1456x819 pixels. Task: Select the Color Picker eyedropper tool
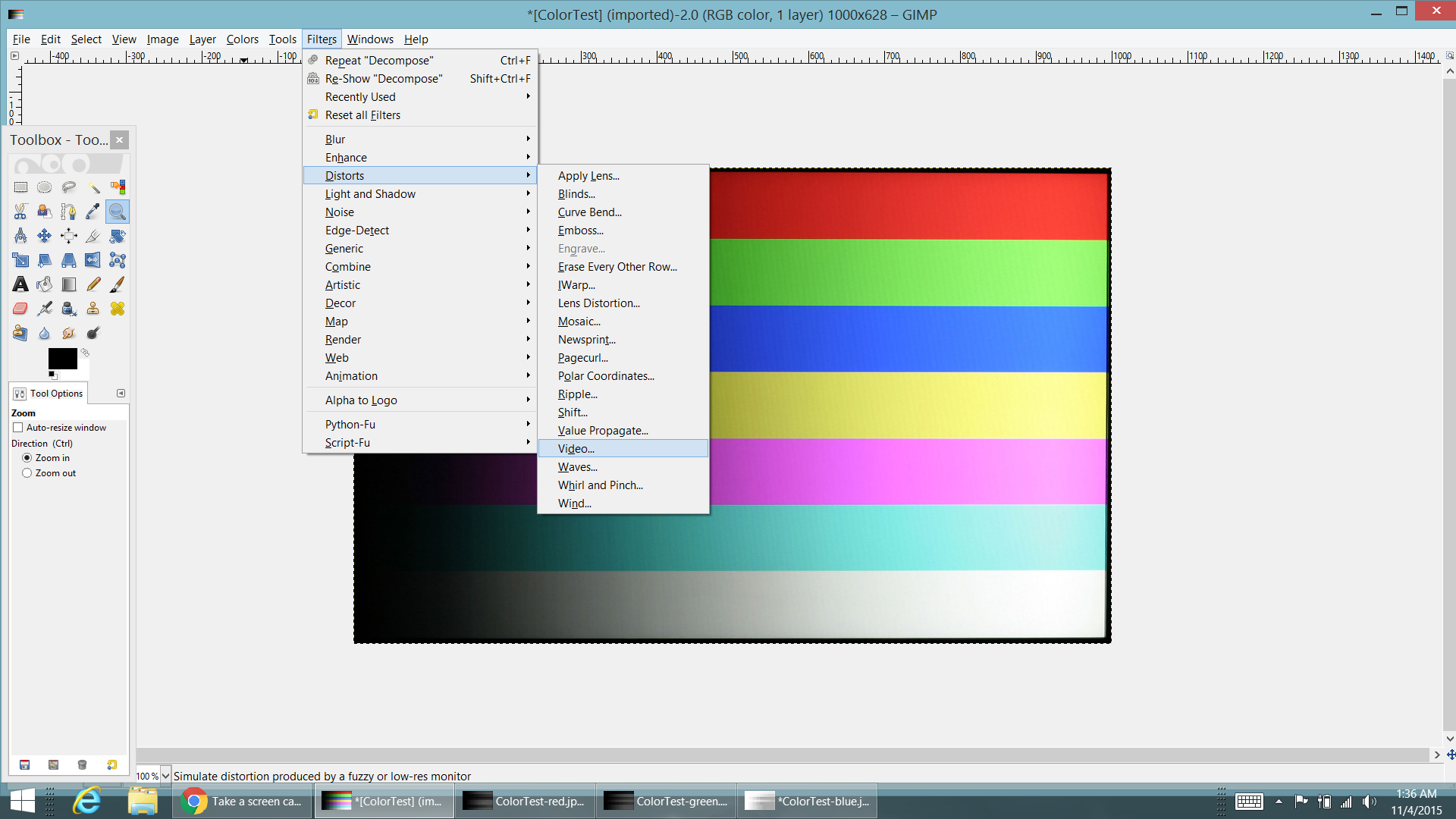click(93, 212)
